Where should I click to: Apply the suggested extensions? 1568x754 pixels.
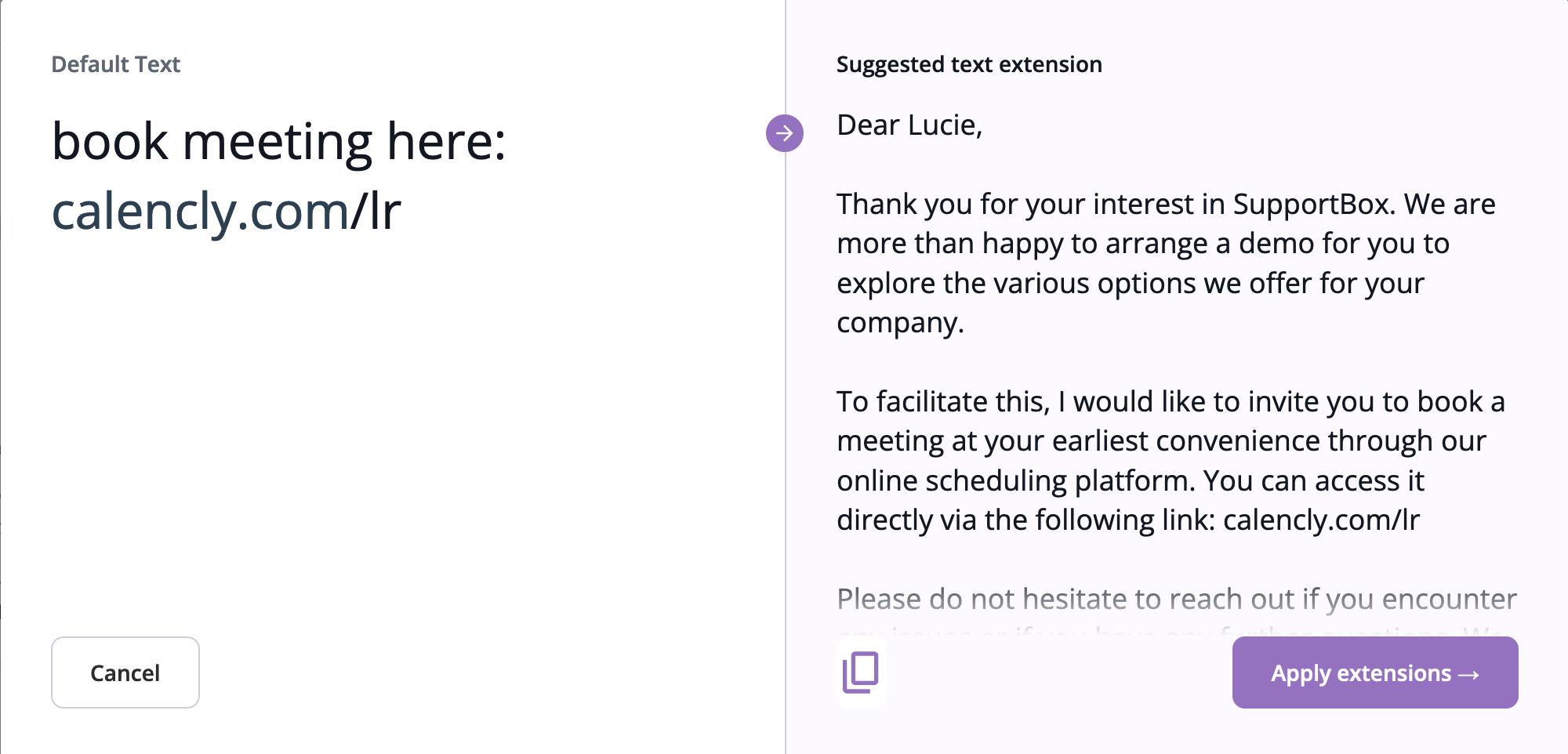[1374, 672]
